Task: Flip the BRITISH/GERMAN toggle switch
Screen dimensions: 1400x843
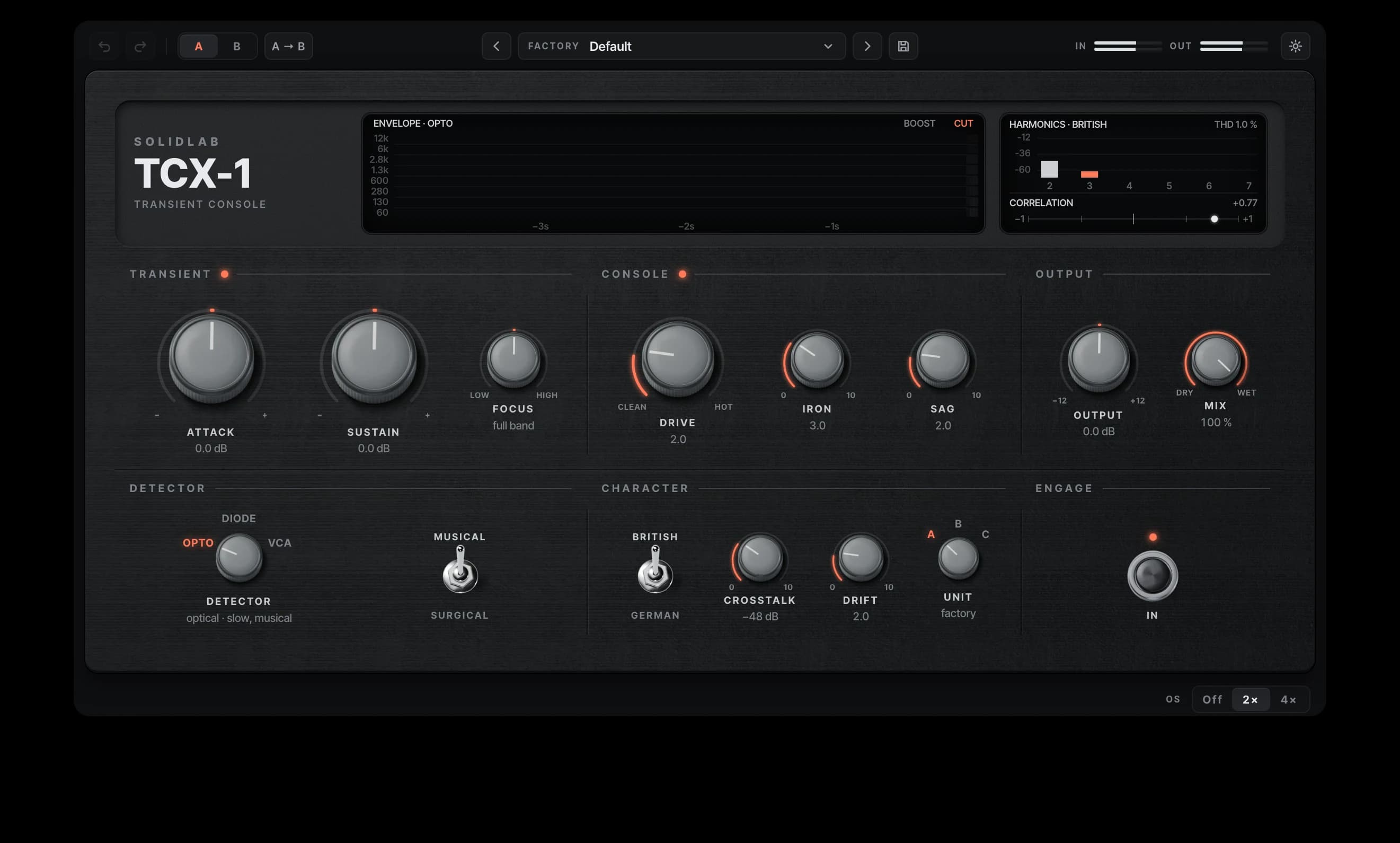Action: 655,570
